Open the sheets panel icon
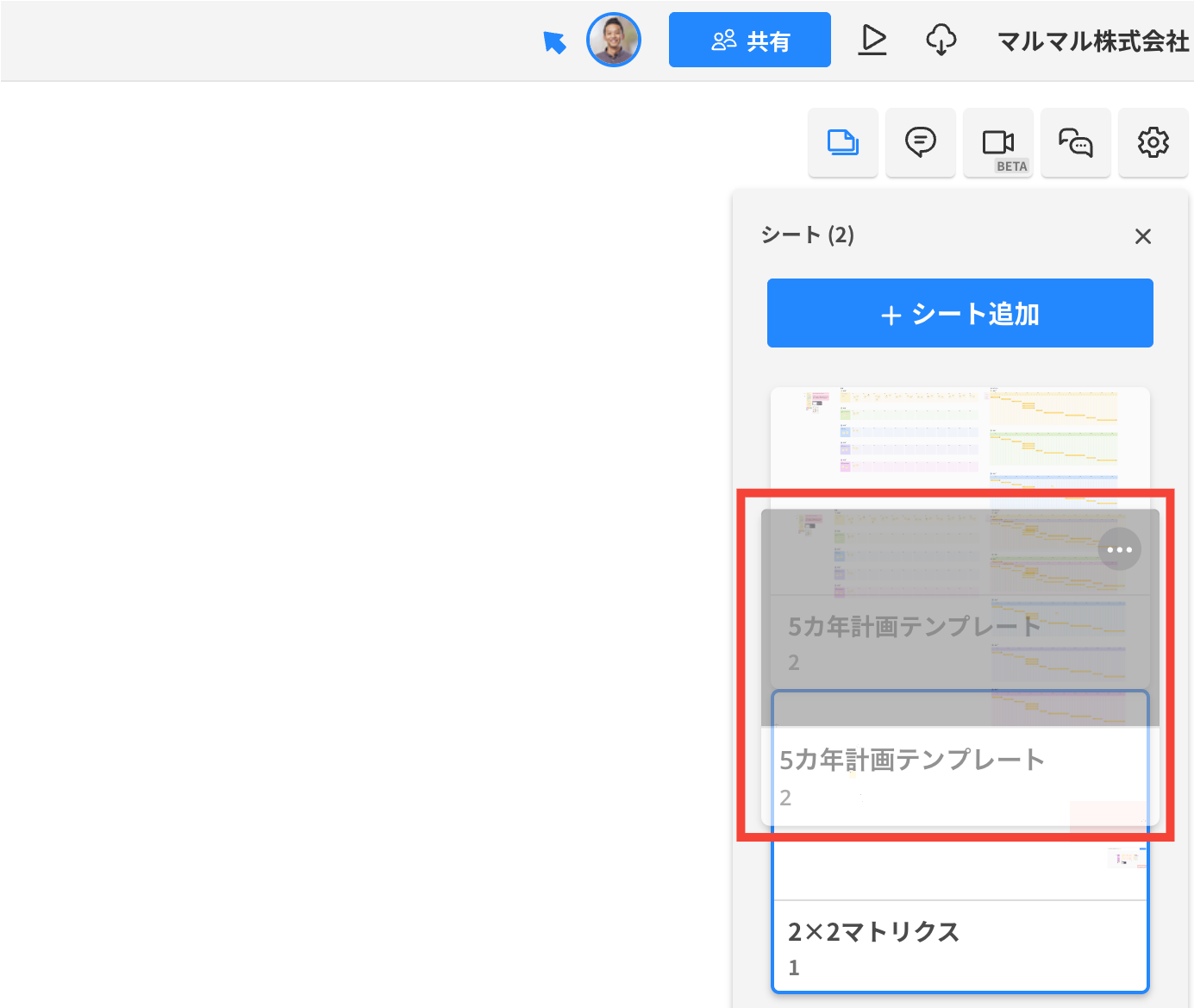 [x=842, y=142]
